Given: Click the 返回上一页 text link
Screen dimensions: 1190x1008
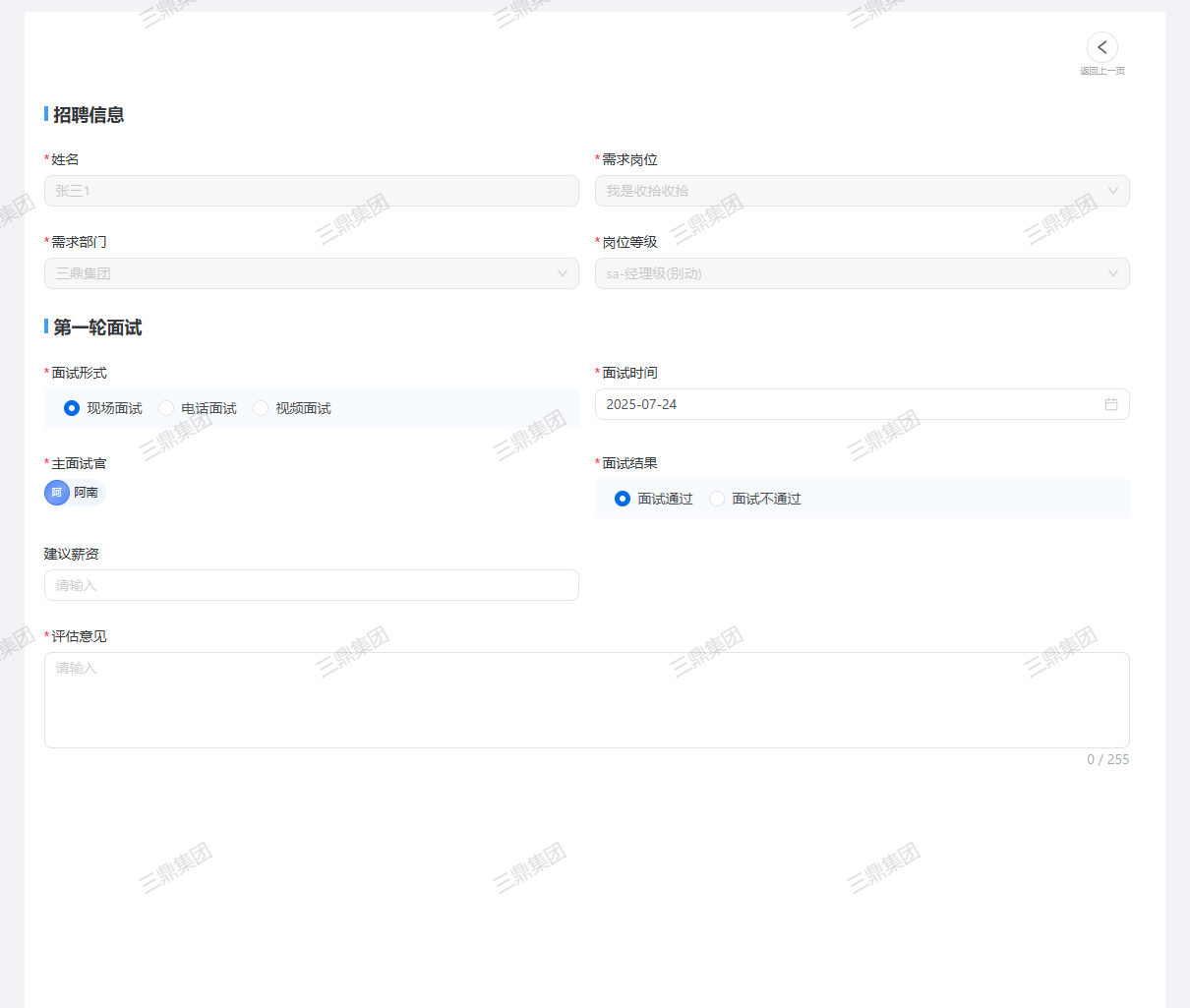Looking at the screenshot, I should [1101, 71].
